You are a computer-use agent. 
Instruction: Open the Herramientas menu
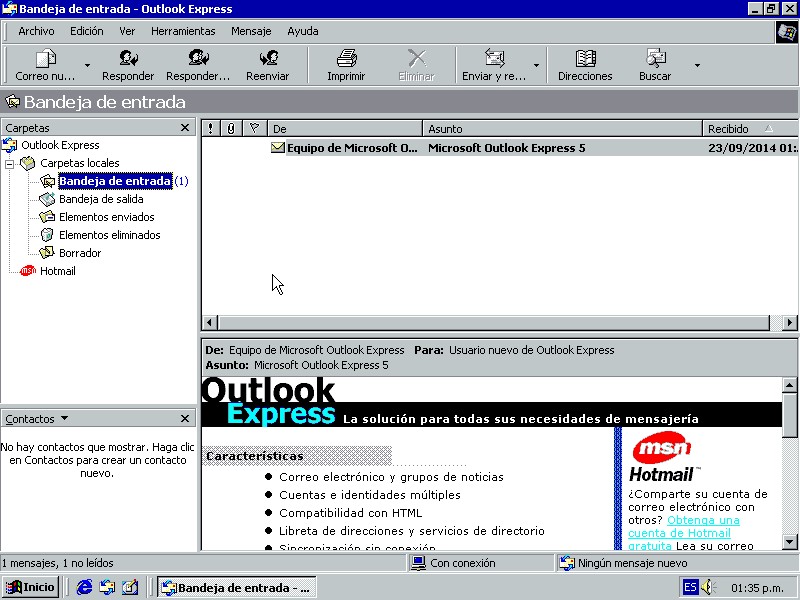[183, 31]
